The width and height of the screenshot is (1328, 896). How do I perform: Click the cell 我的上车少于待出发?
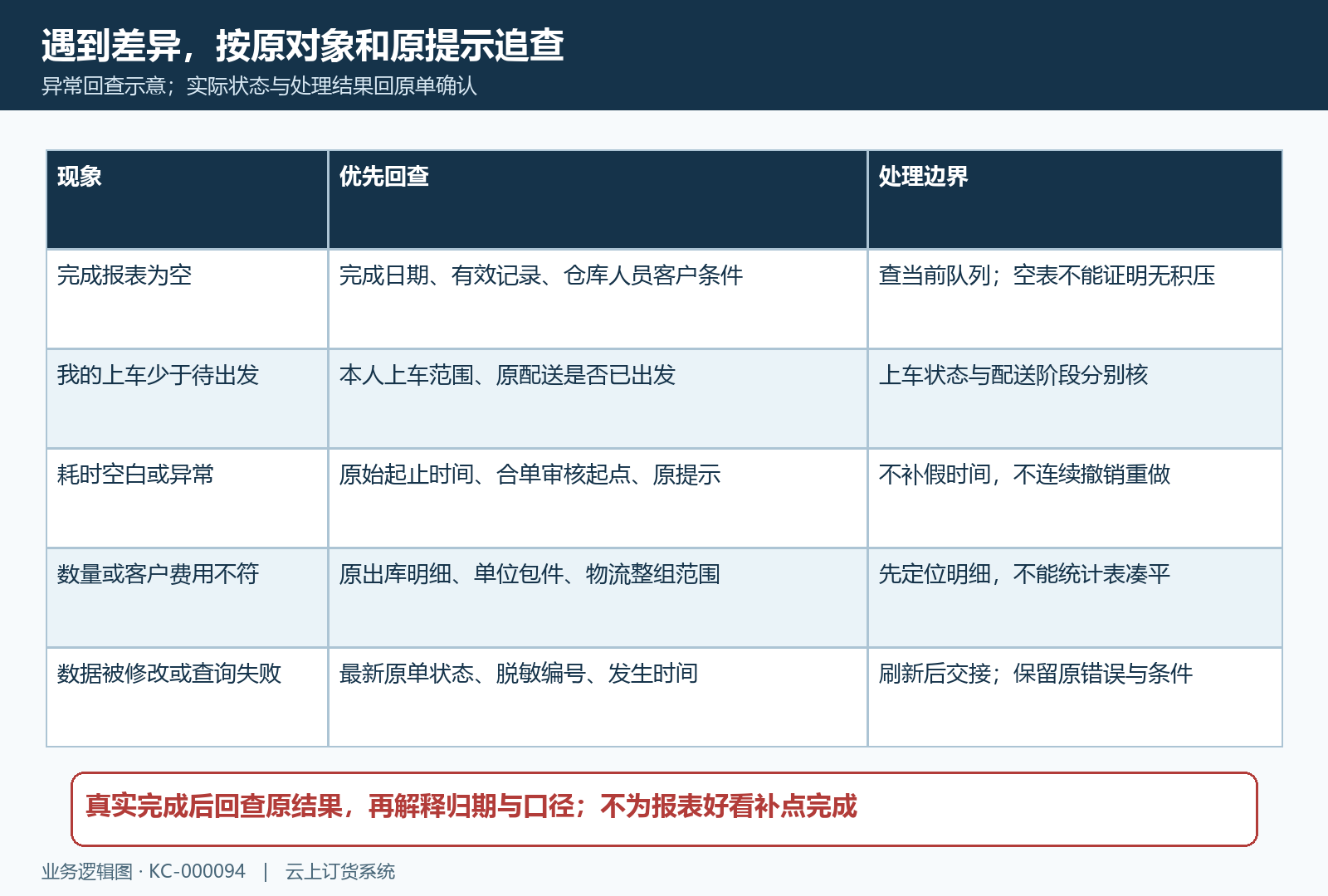point(188,398)
